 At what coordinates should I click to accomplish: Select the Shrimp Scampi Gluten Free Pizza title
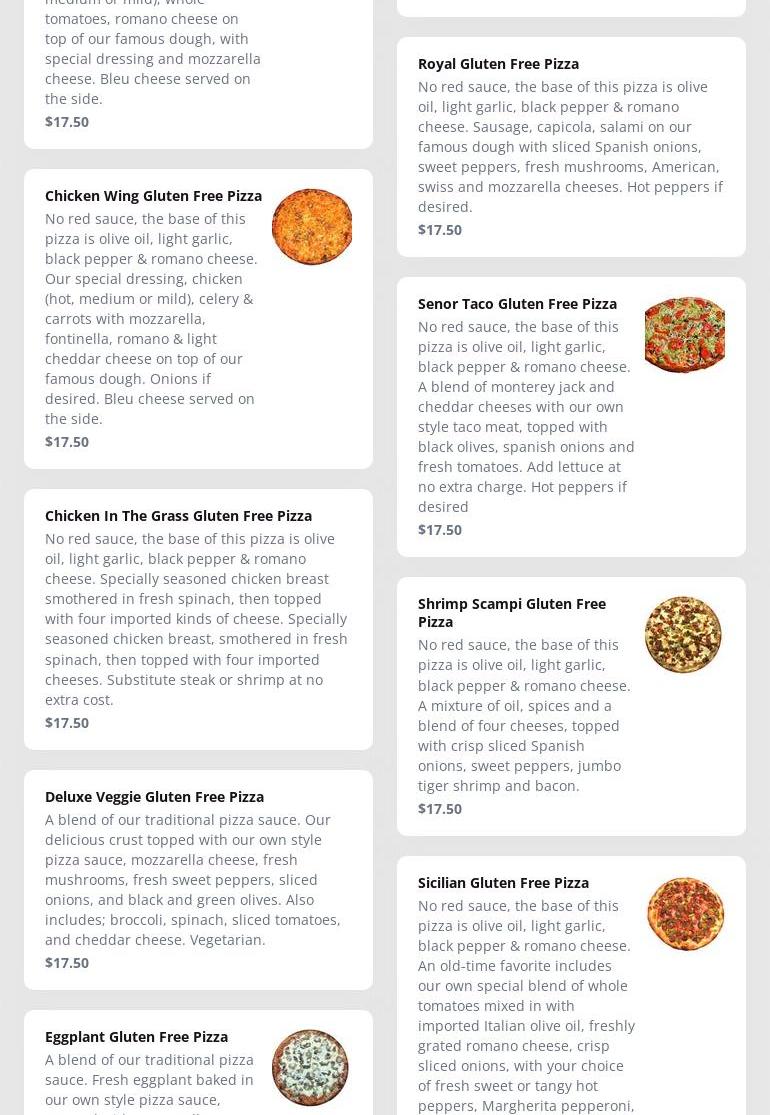pyautogui.click(x=511, y=612)
